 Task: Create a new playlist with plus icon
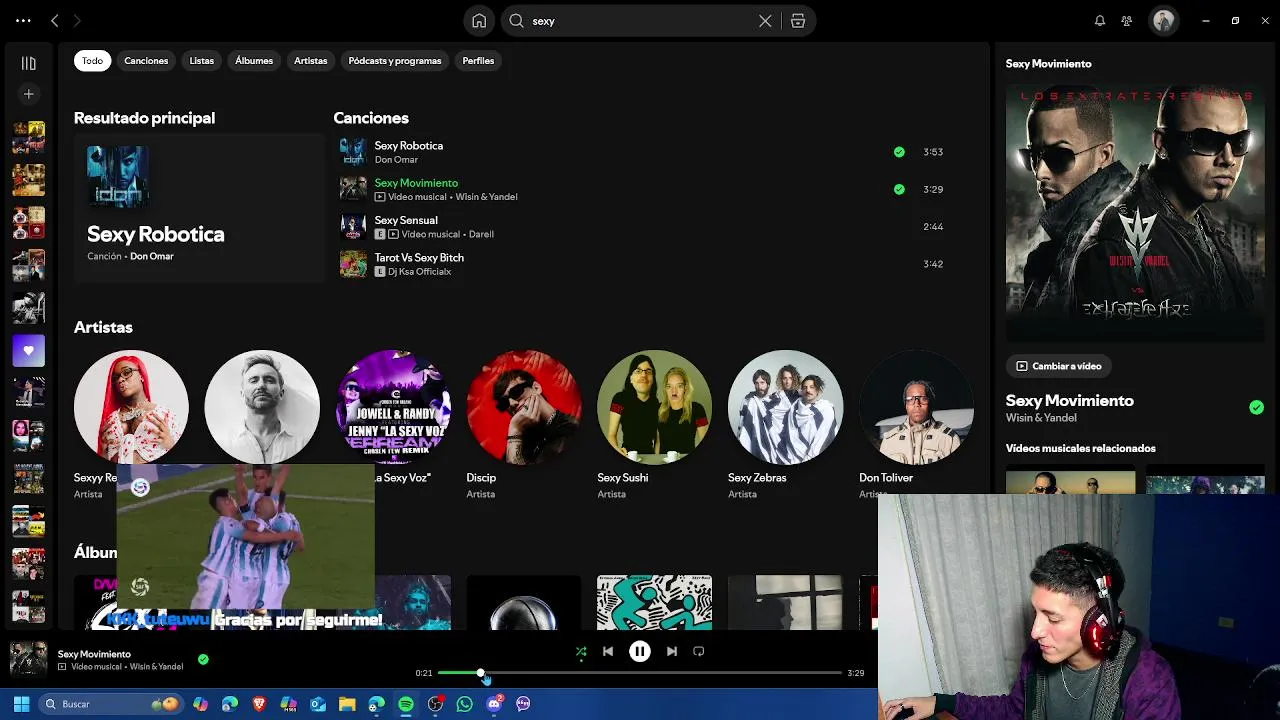click(28, 94)
